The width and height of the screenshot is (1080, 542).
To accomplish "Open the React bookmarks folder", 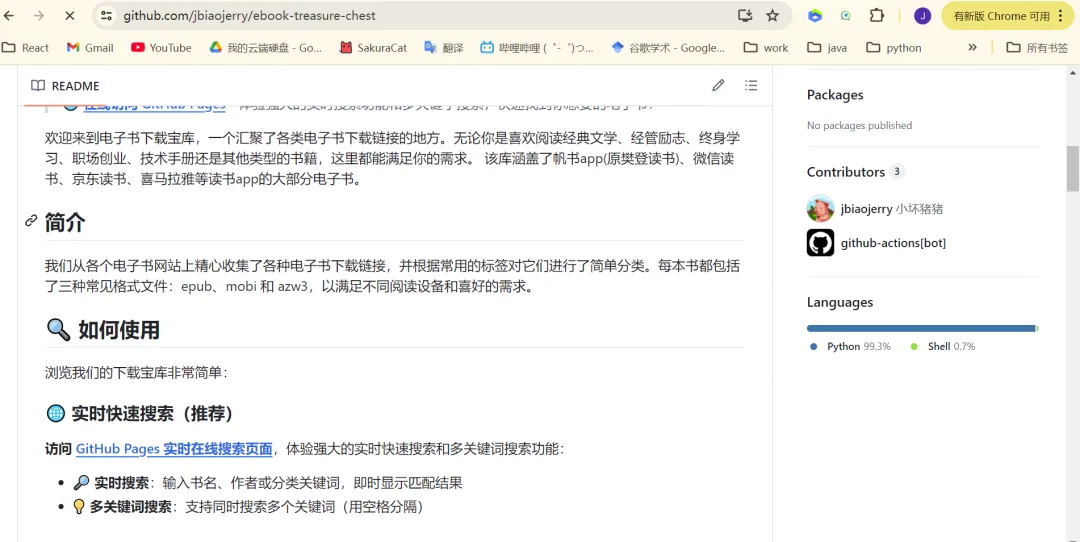I will tap(25, 48).
